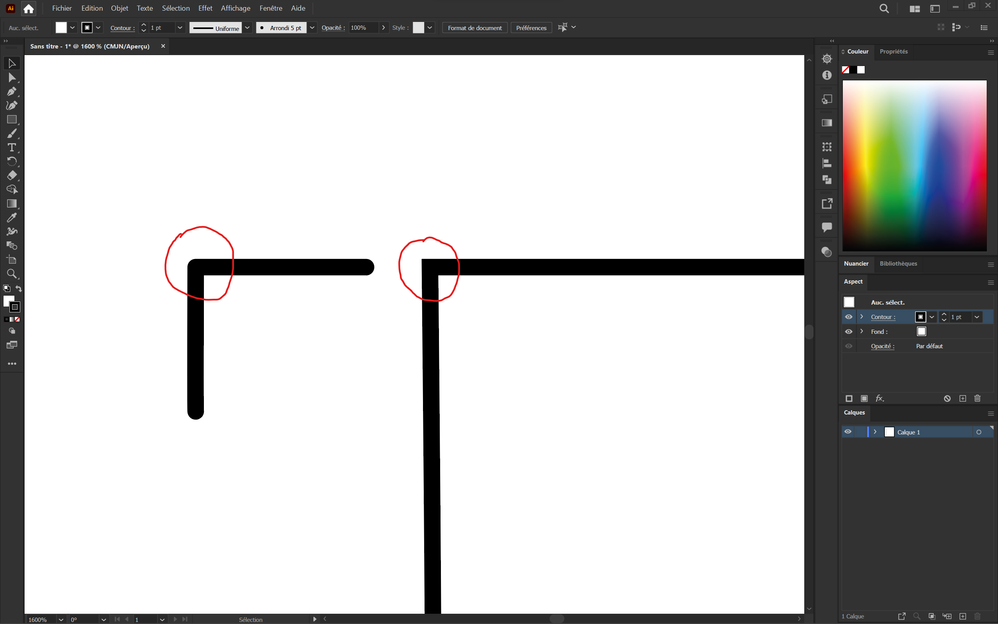Screen dimensions: 998x624
Task: Select the Eyedropper tool
Action: click(x=11, y=217)
